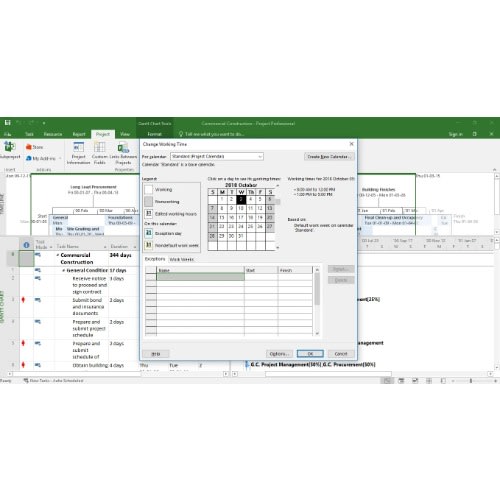The image size is (500, 500).
Task: Open the Store add-ins icon
Action: [29, 147]
